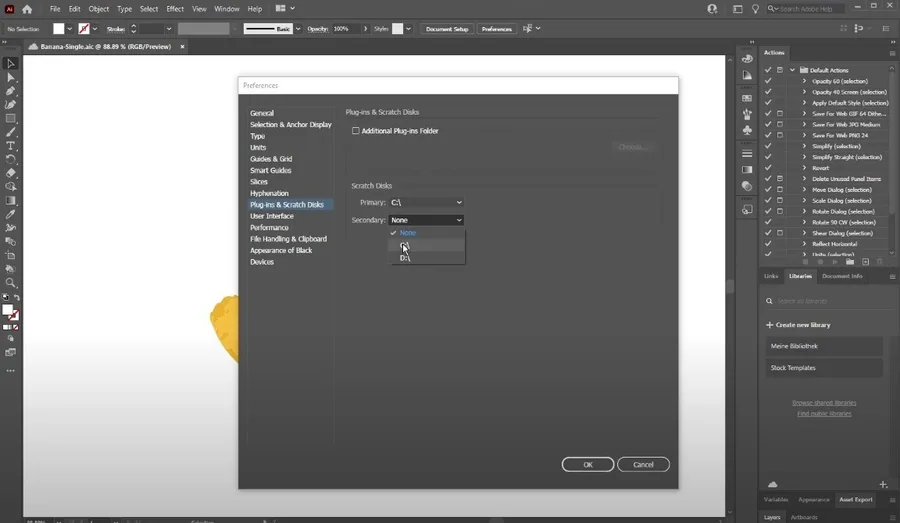Image resolution: width=900 pixels, height=523 pixels.
Task: Open the Symbols panel club icon
Action: click(x=747, y=130)
